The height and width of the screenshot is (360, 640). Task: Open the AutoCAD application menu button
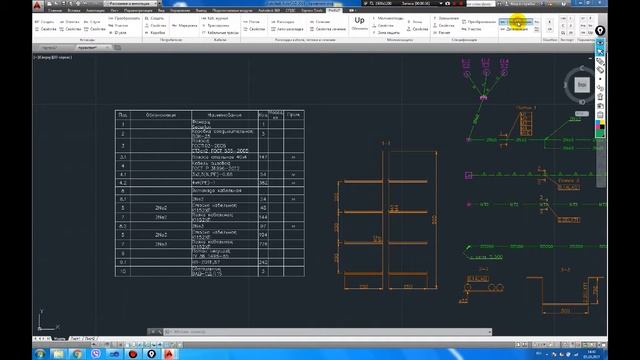point(38,5)
